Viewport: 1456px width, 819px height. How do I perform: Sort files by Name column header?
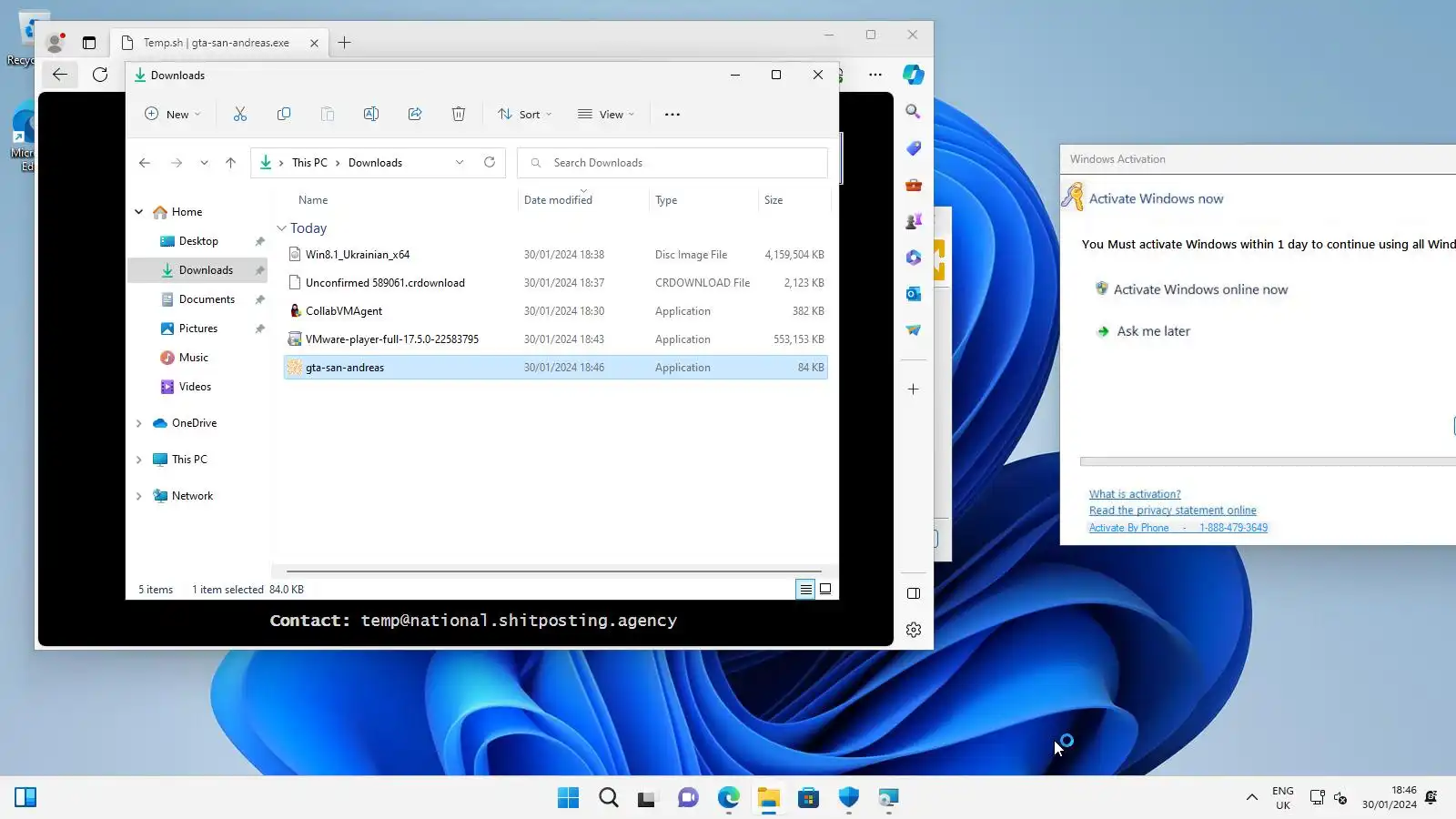[x=313, y=200]
